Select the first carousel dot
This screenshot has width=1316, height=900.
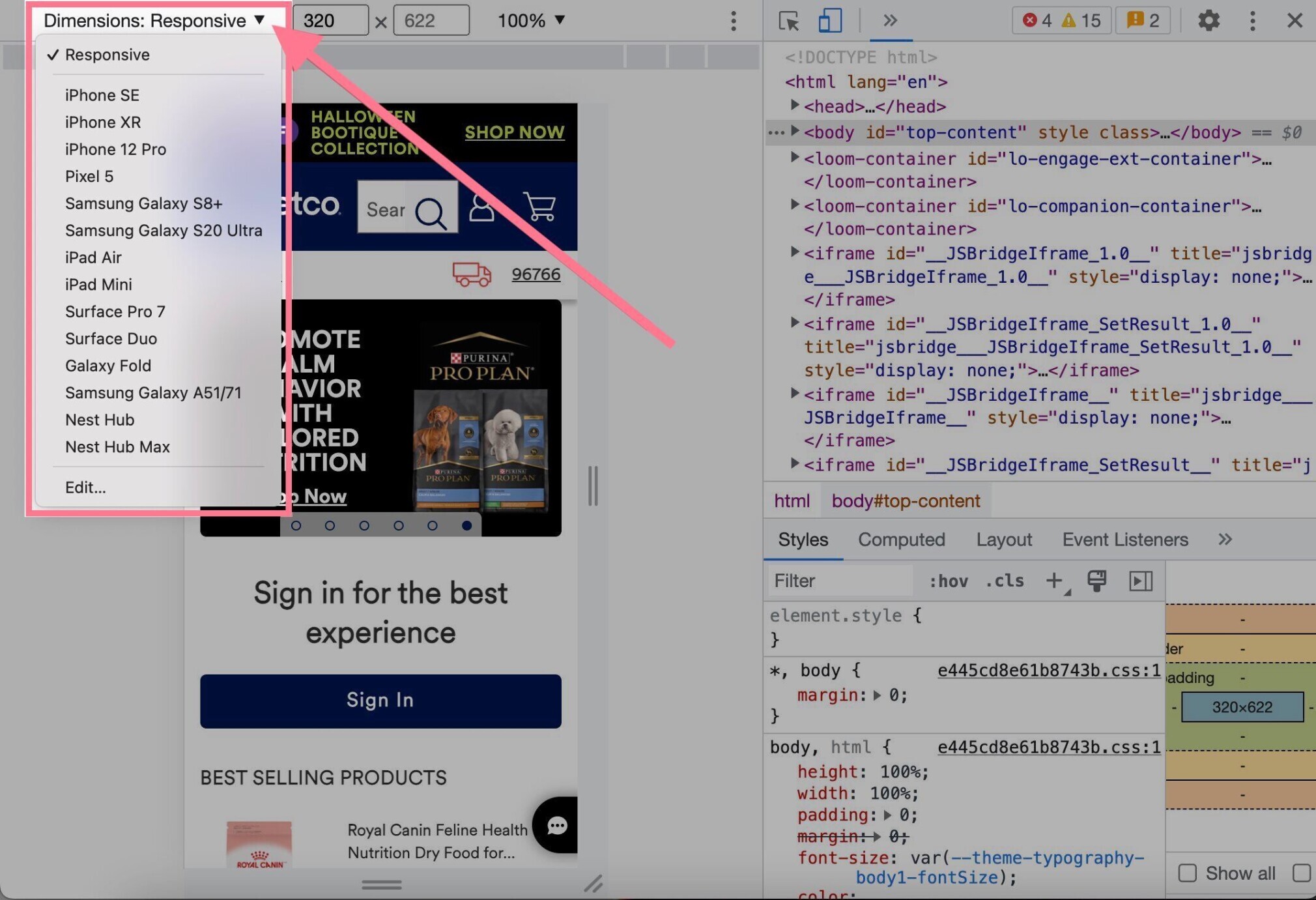[296, 525]
